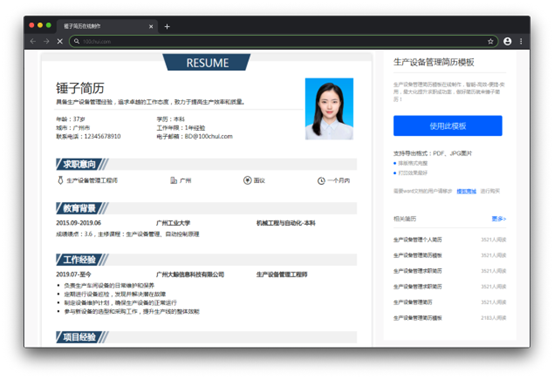Expand related resumes with 更多 link
This screenshot has height=379, width=554.
pos(499,219)
